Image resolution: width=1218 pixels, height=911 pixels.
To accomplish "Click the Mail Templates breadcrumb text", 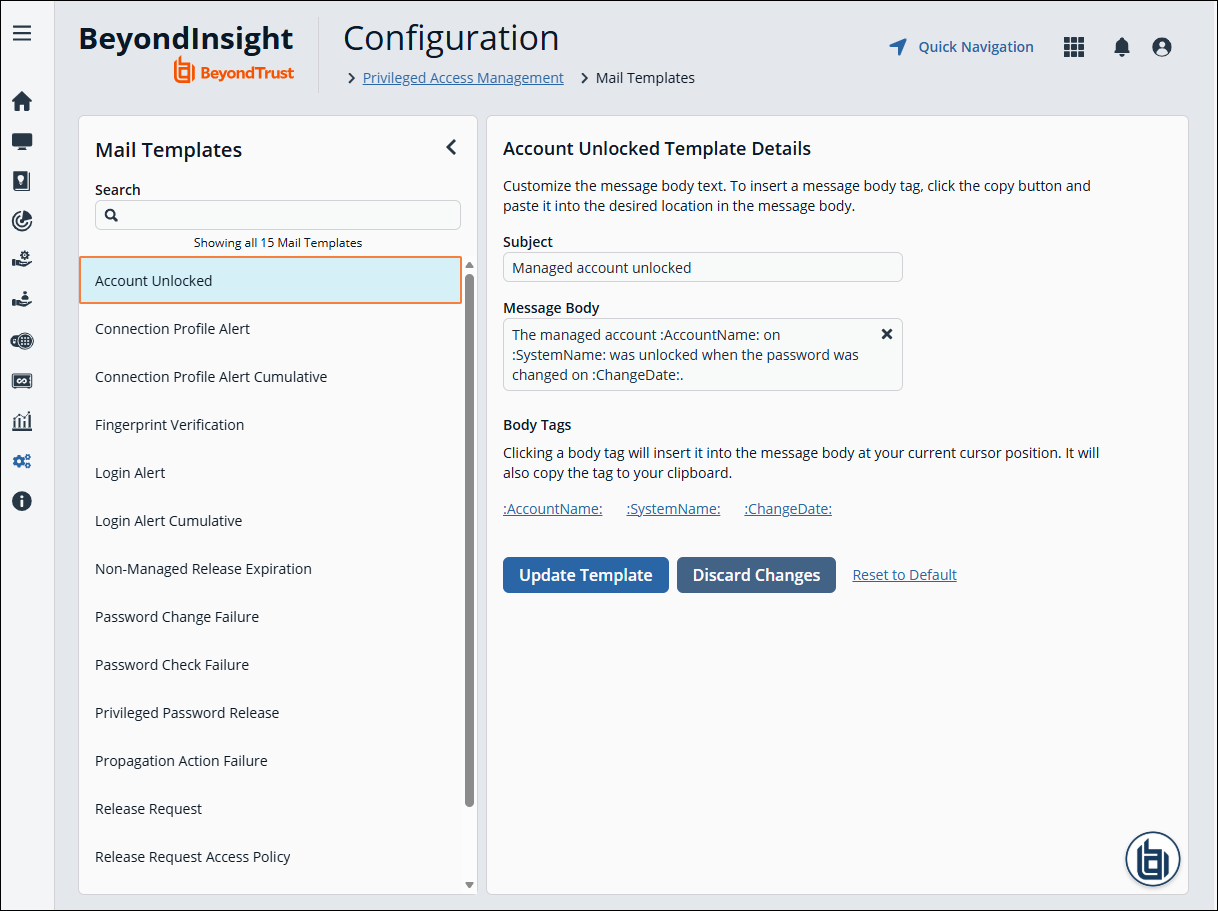I will pyautogui.click(x=645, y=78).
